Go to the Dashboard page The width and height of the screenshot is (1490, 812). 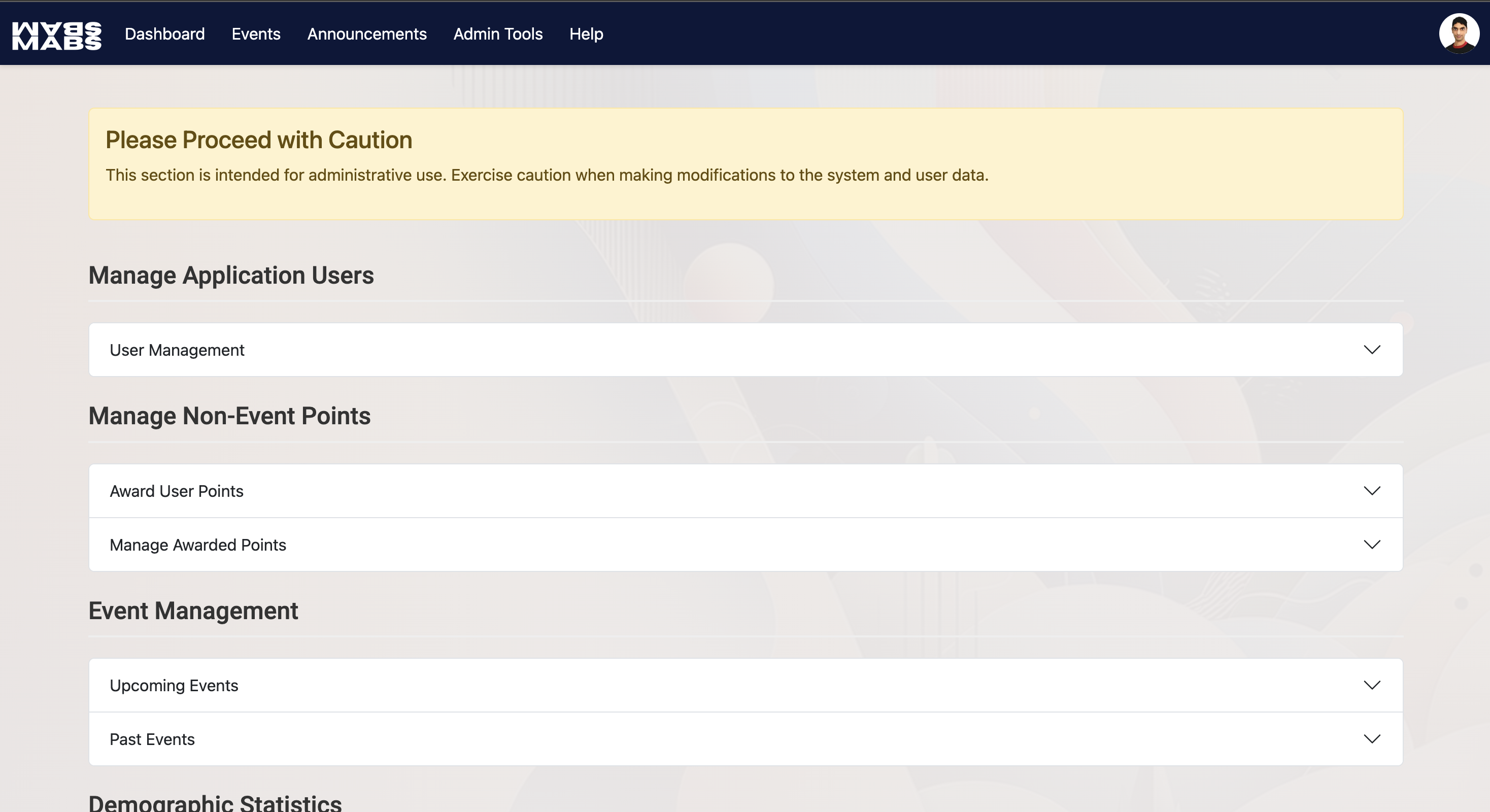pos(165,34)
